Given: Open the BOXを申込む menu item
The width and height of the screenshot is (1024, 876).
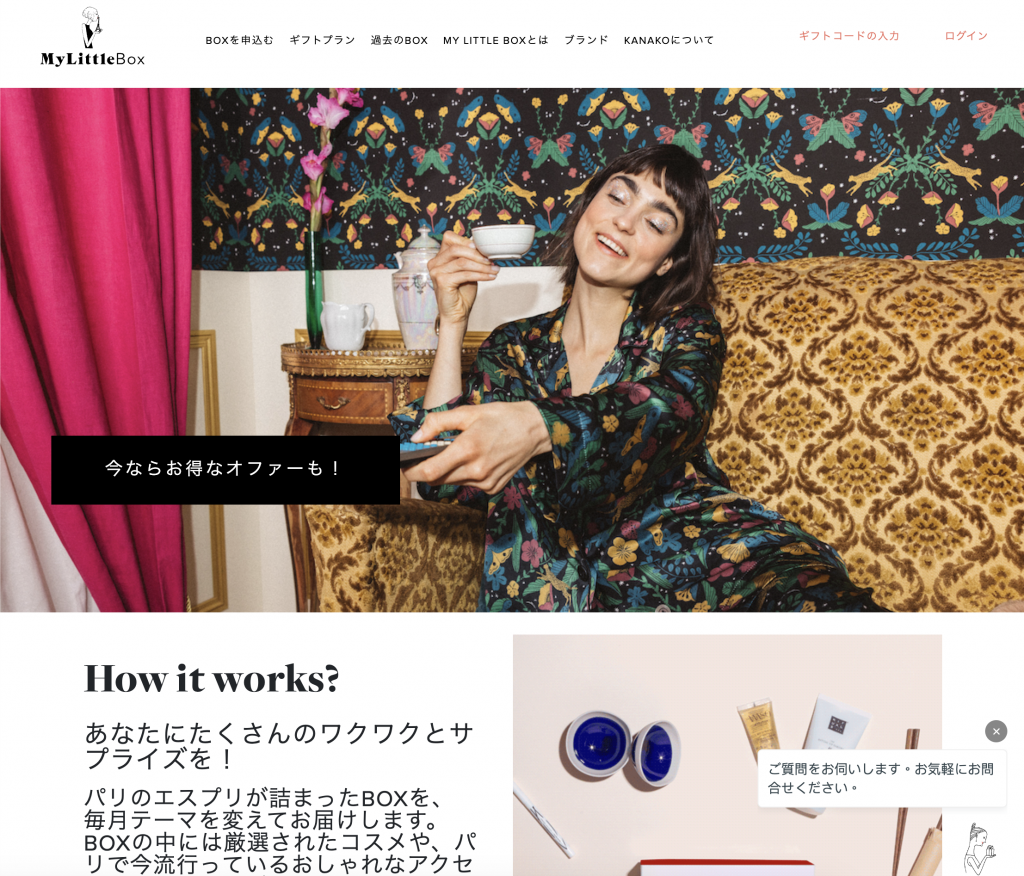Looking at the screenshot, I should tap(239, 40).
